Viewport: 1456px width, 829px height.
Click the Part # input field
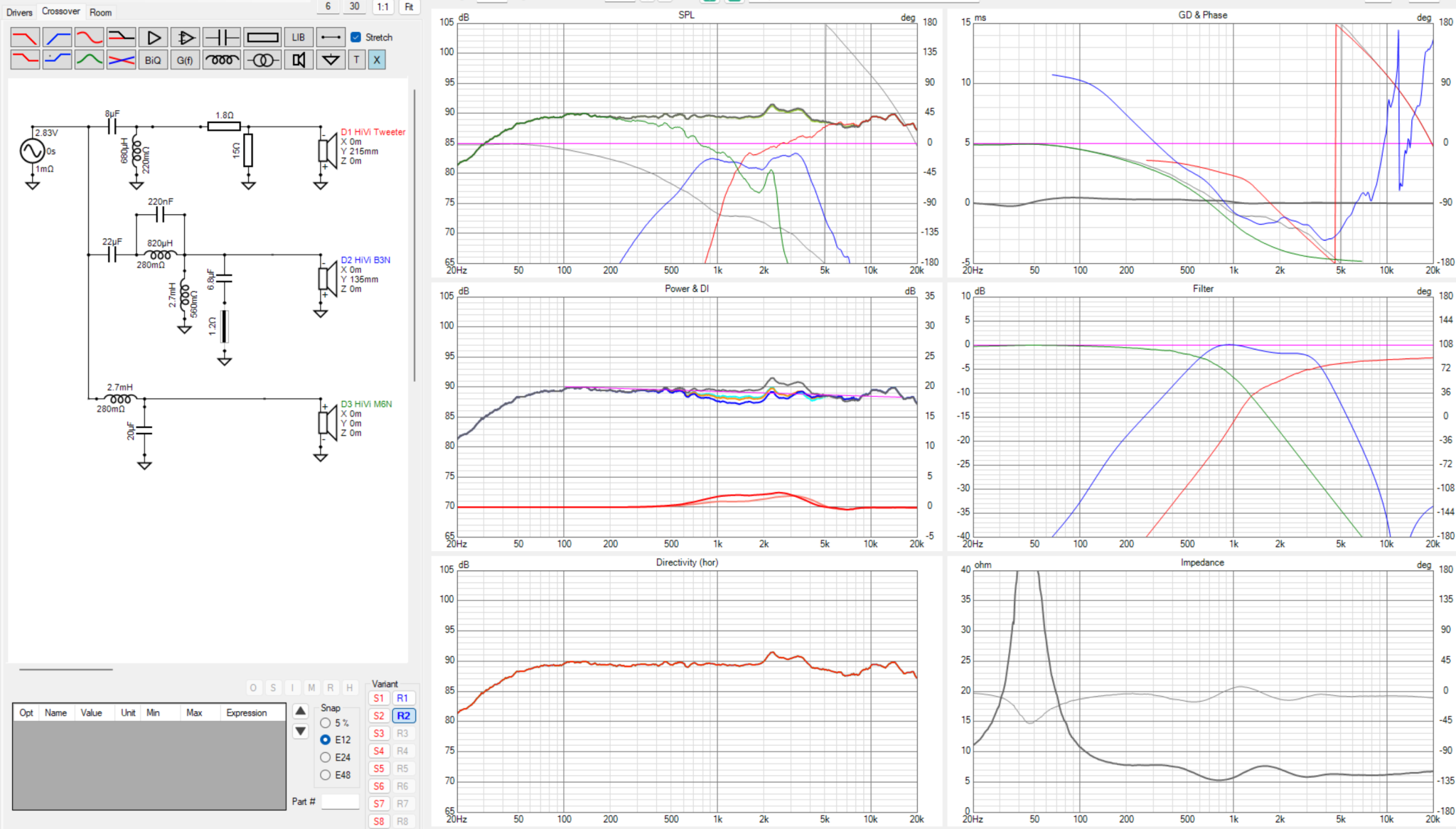[x=341, y=802]
